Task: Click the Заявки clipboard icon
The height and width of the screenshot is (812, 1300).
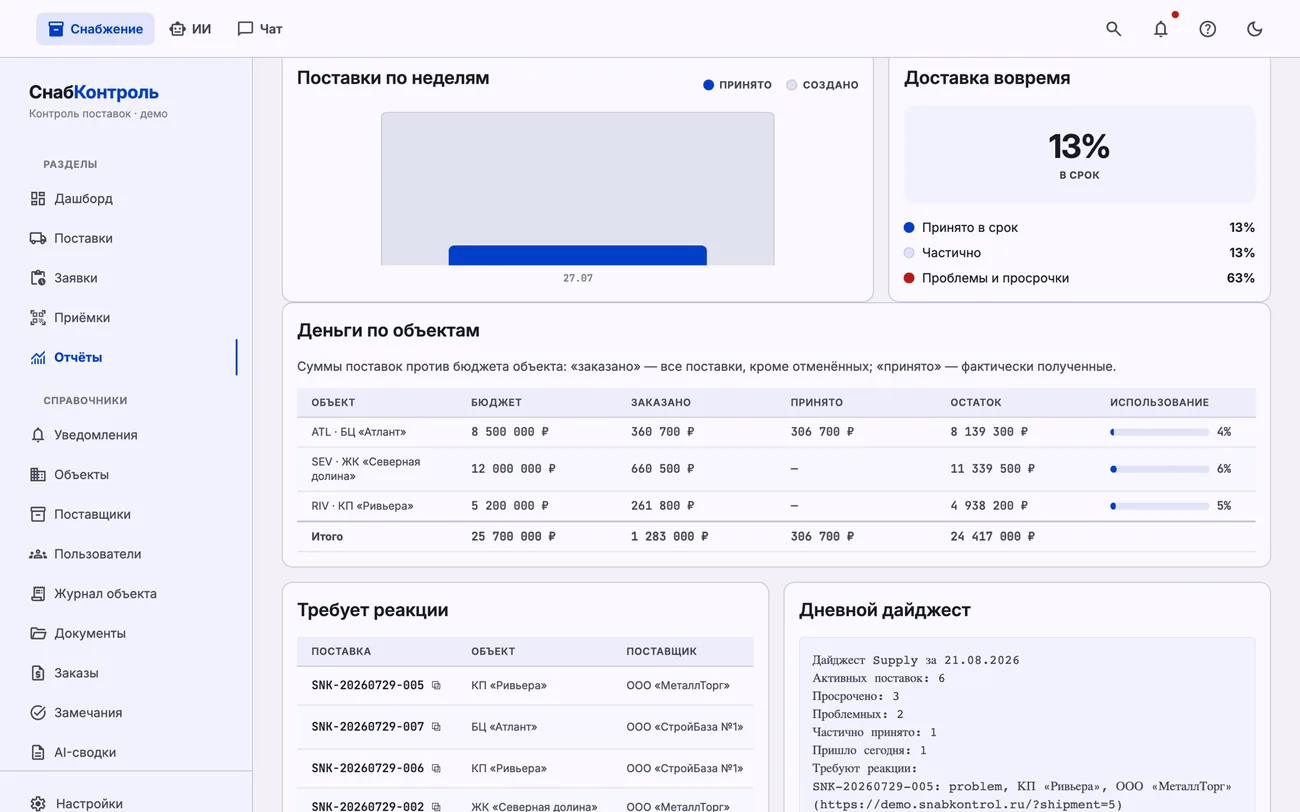Action: [38, 278]
